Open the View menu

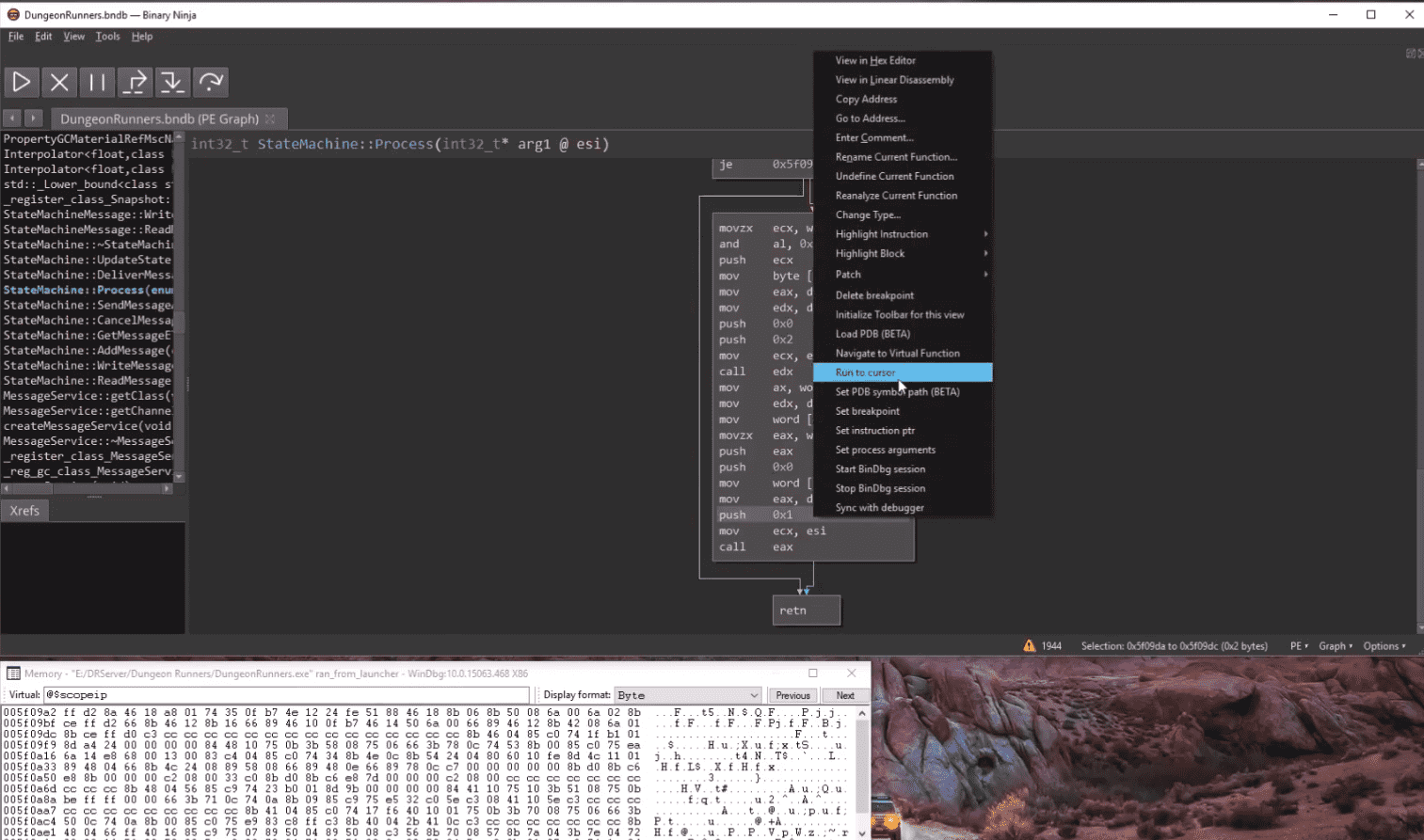[x=73, y=36]
